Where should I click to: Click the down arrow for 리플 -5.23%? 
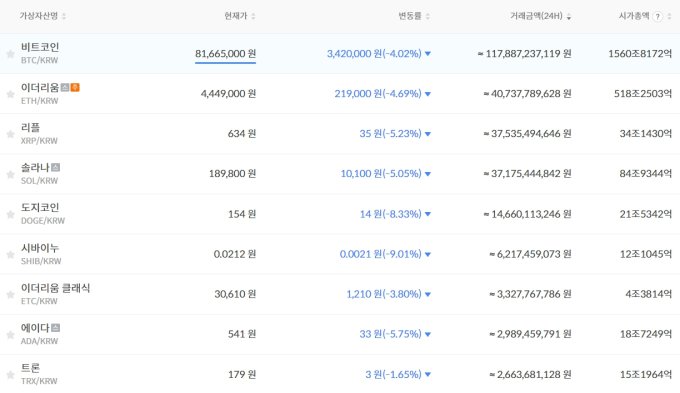coord(428,134)
